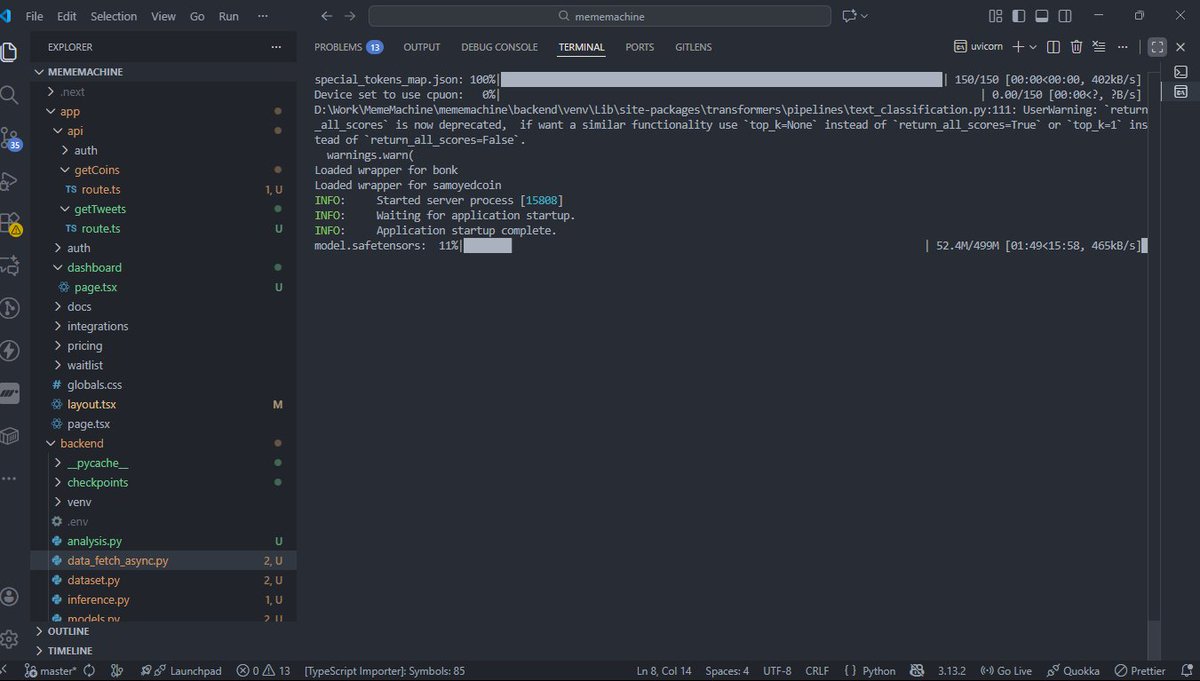Open the Thunder Client lightning icon
Viewport: 1200px width, 681px height.
tap(10, 350)
